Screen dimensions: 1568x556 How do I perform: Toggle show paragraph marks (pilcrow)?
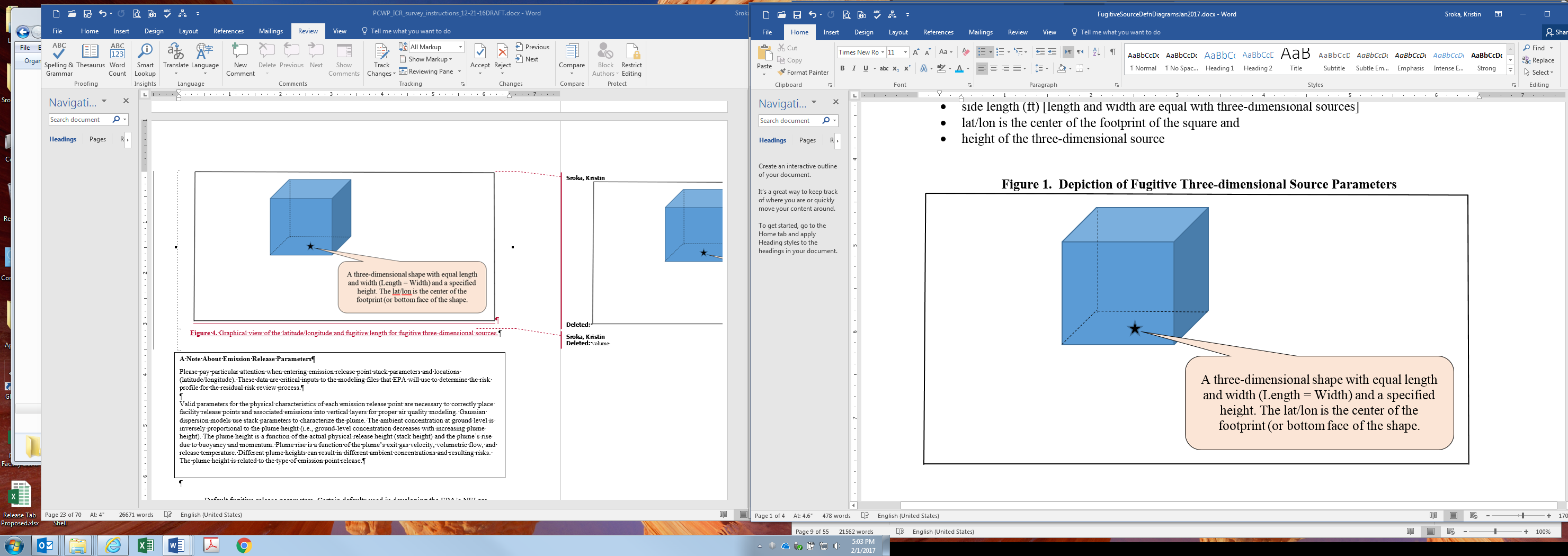pyautogui.click(x=1112, y=52)
